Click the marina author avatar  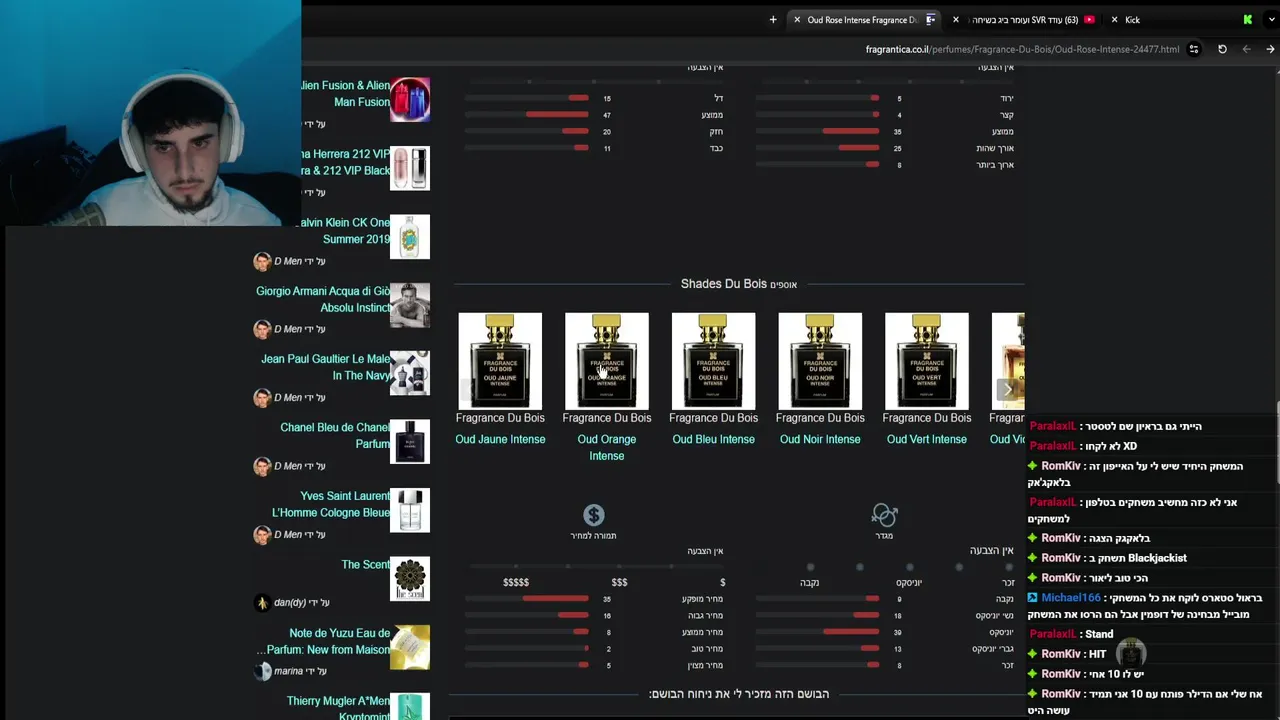[x=262, y=671]
